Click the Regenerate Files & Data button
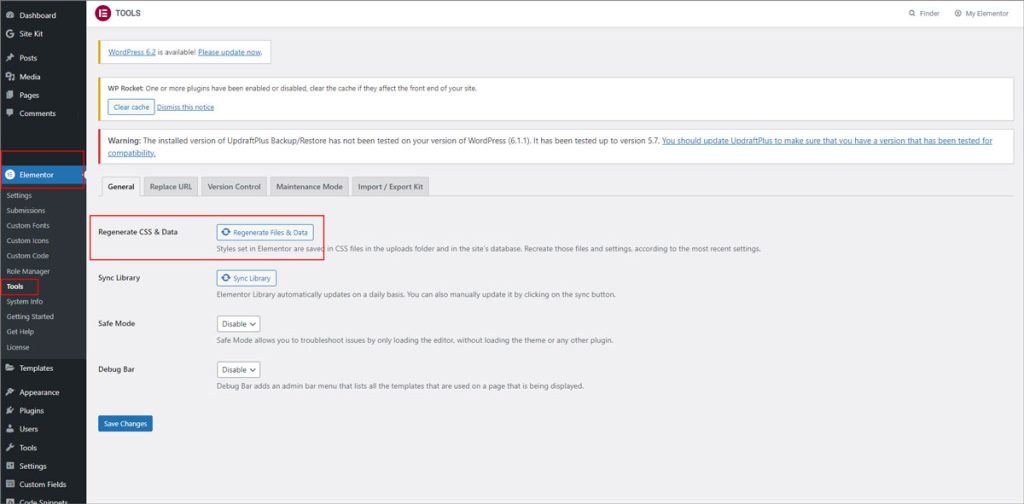The width and height of the screenshot is (1024, 504). [x=265, y=232]
